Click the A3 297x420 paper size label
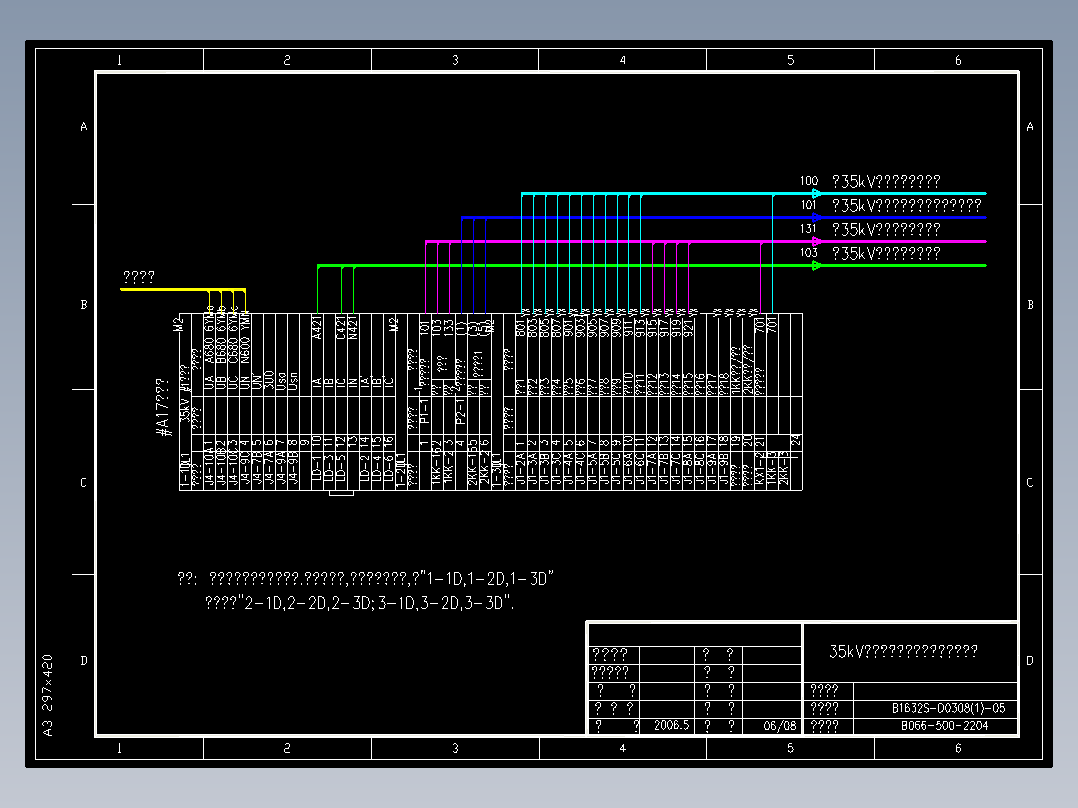The image size is (1078, 808). click(47, 695)
